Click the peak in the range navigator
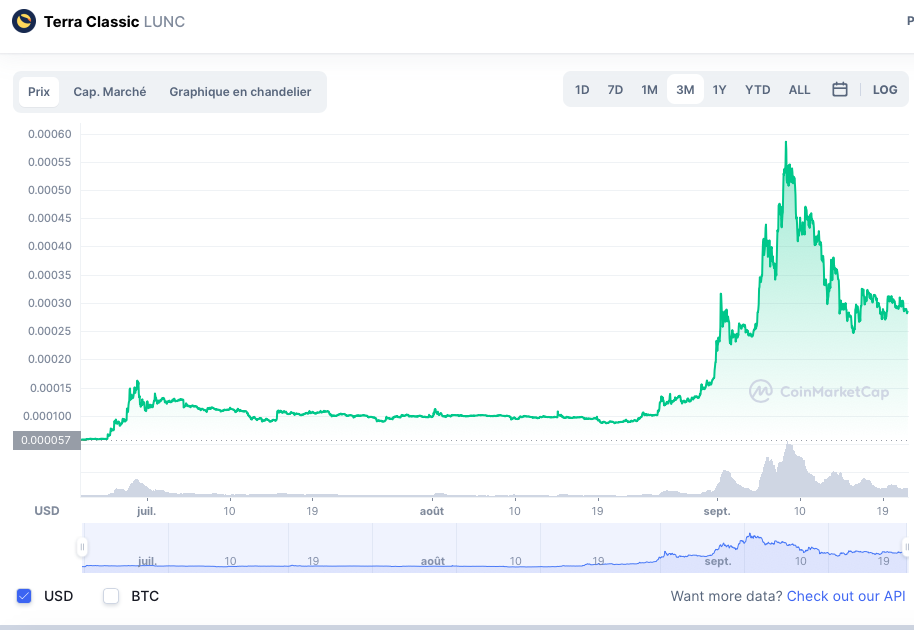This screenshot has width=914, height=630. 752,534
